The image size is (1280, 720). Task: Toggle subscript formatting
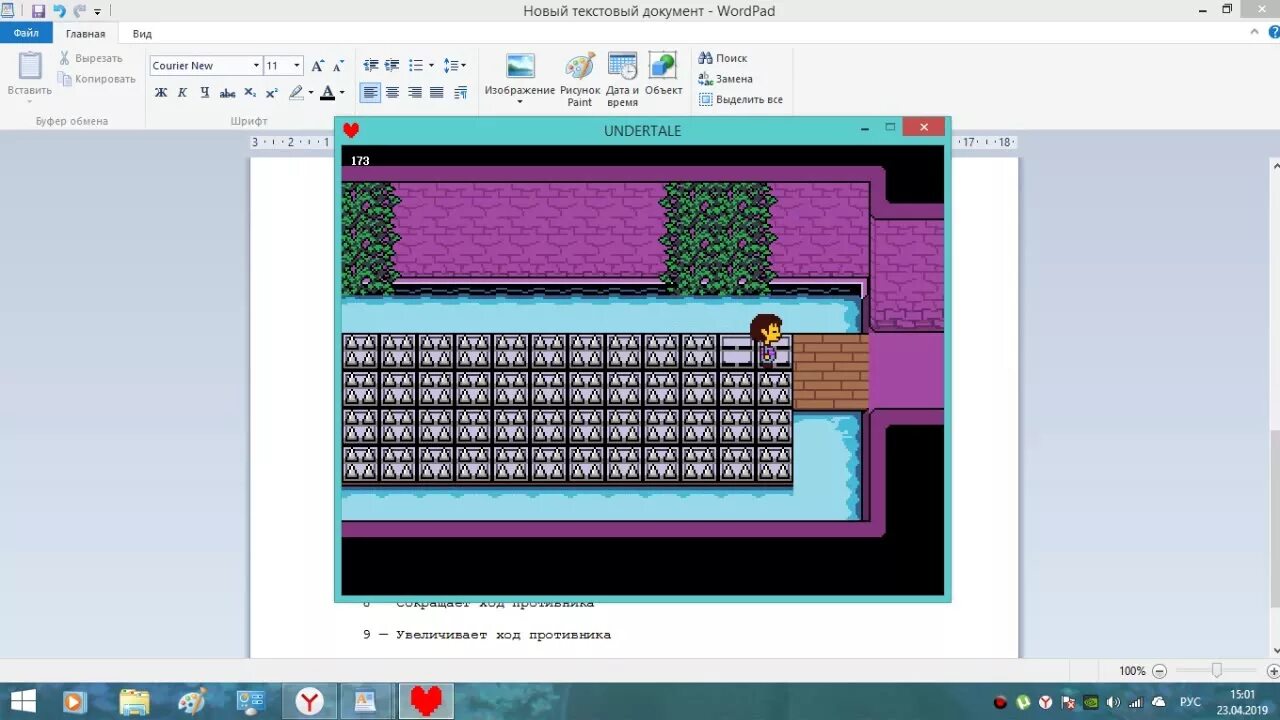point(250,93)
